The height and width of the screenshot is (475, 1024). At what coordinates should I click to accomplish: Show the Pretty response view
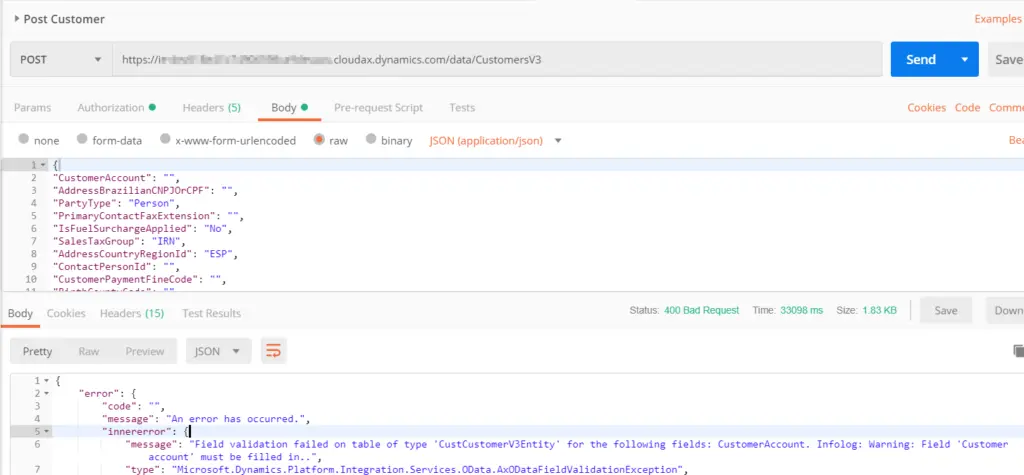[37, 352]
